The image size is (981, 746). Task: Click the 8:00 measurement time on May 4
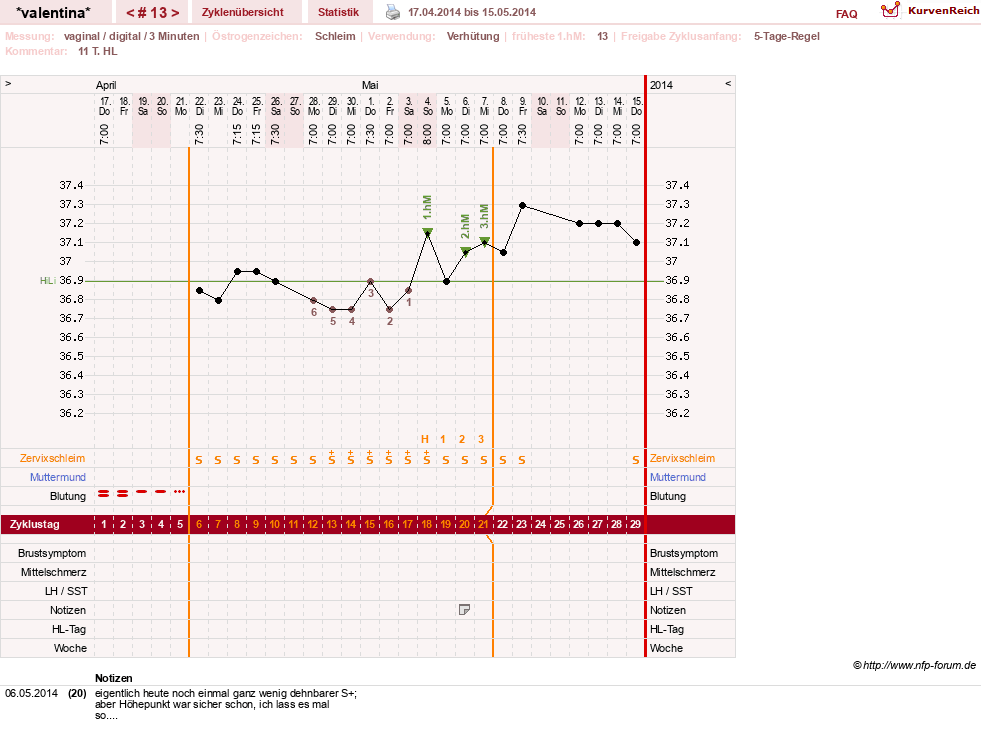(x=427, y=134)
